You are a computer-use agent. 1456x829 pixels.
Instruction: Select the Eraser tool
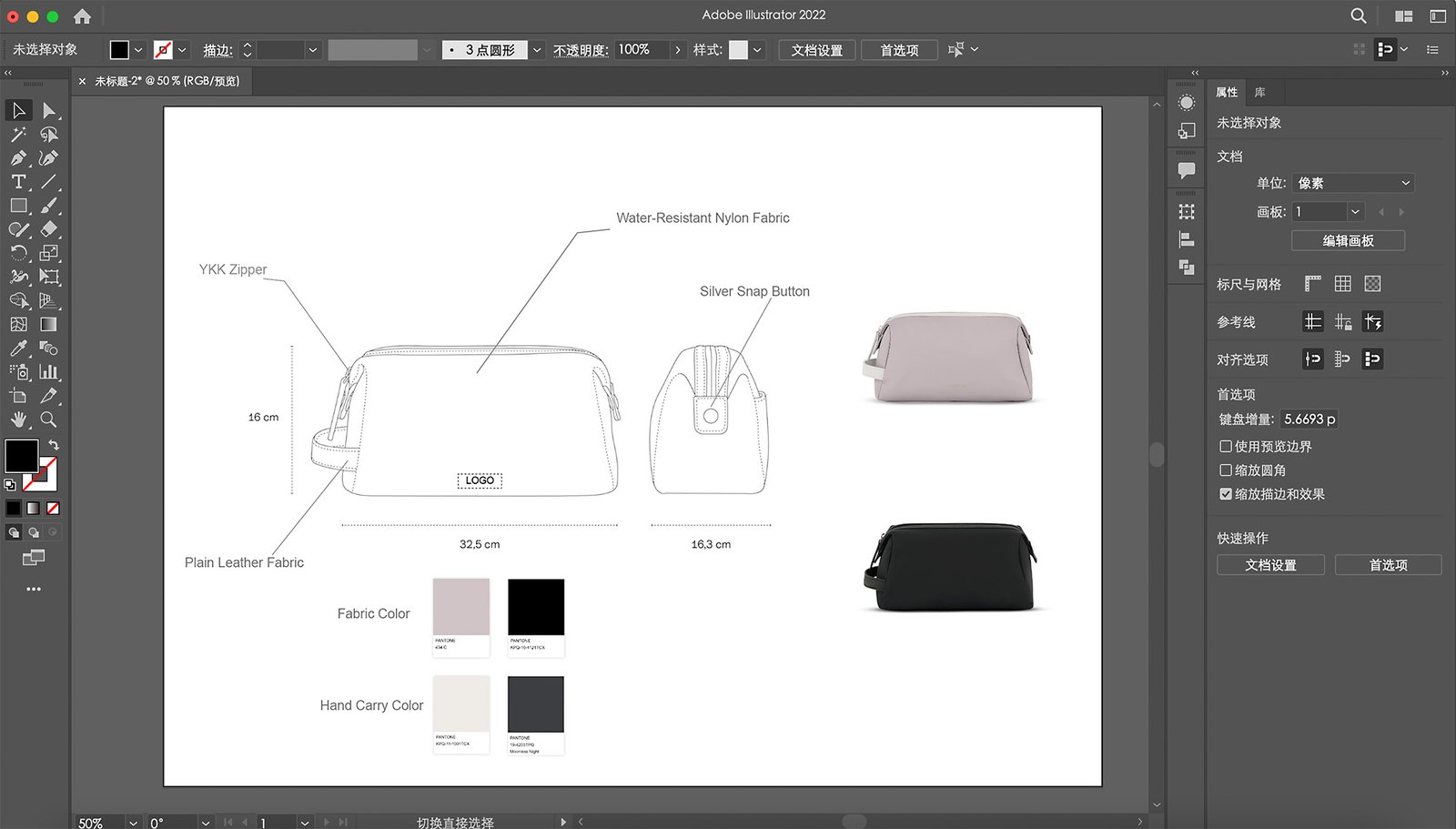[x=49, y=229]
